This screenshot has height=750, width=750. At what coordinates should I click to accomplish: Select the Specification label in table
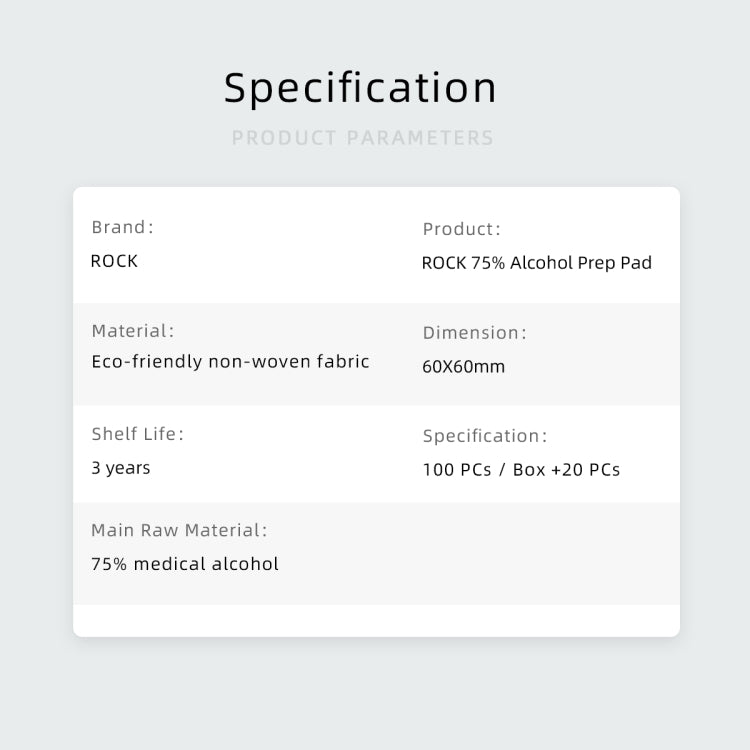pyautogui.click(x=485, y=436)
